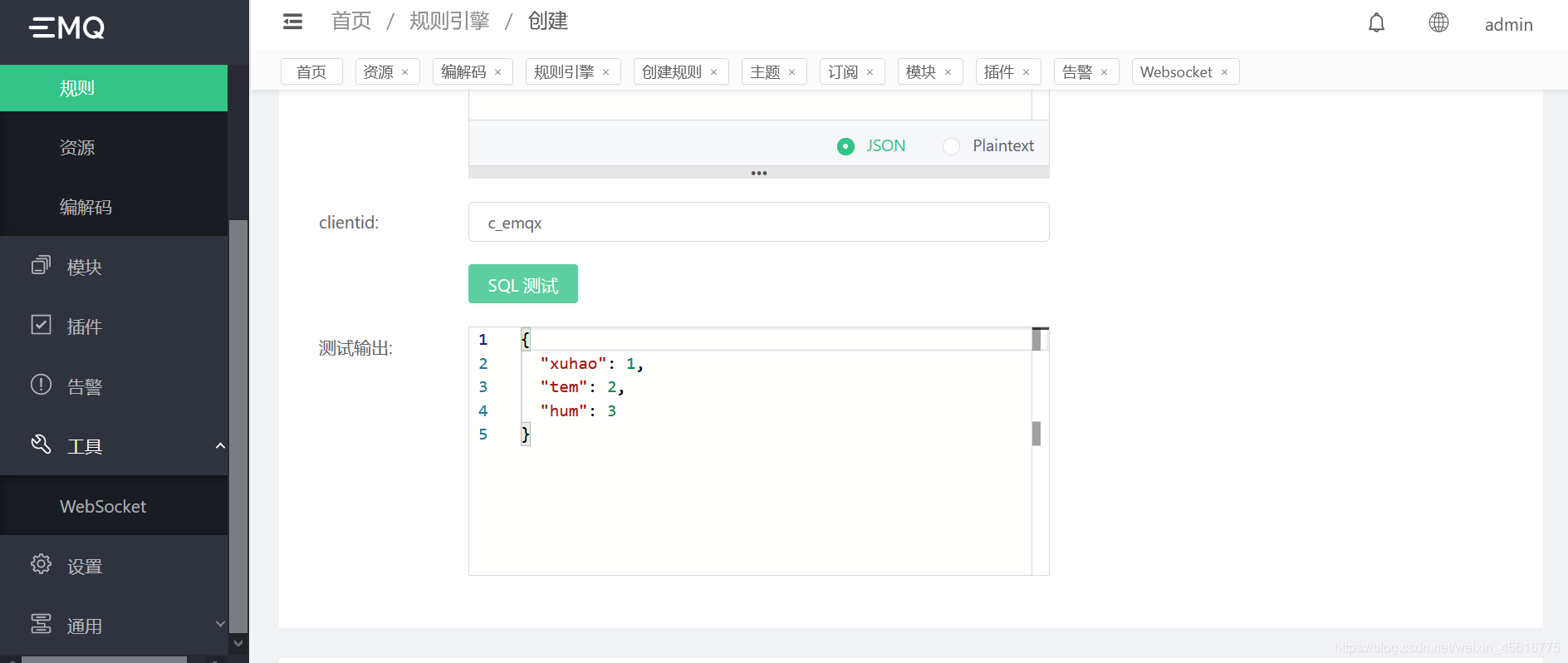This screenshot has height=663, width=1568.
Task: Select the JSON radio option
Action: click(845, 146)
